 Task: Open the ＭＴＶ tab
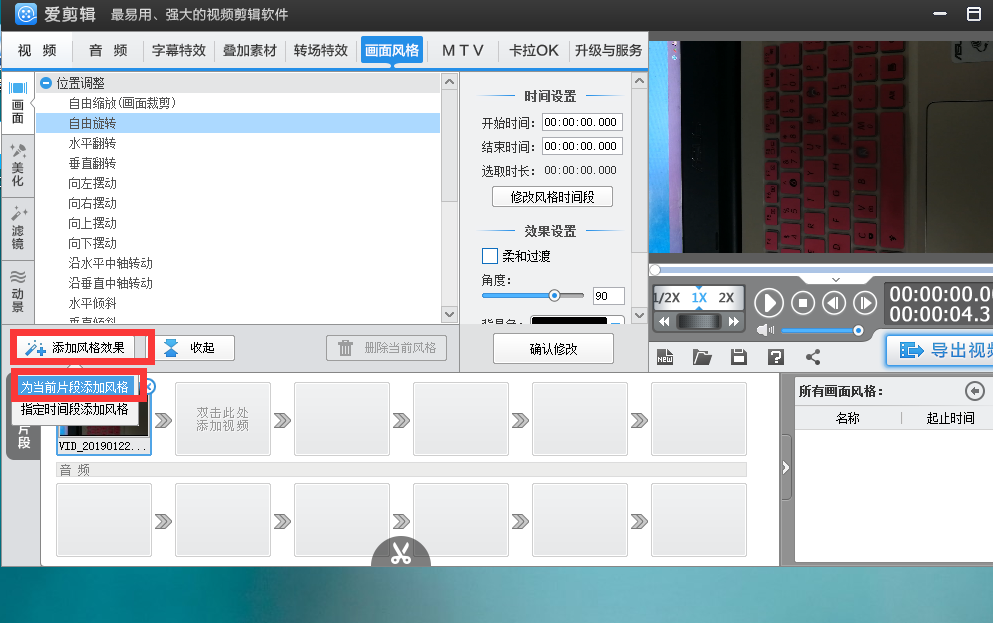[x=462, y=49]
